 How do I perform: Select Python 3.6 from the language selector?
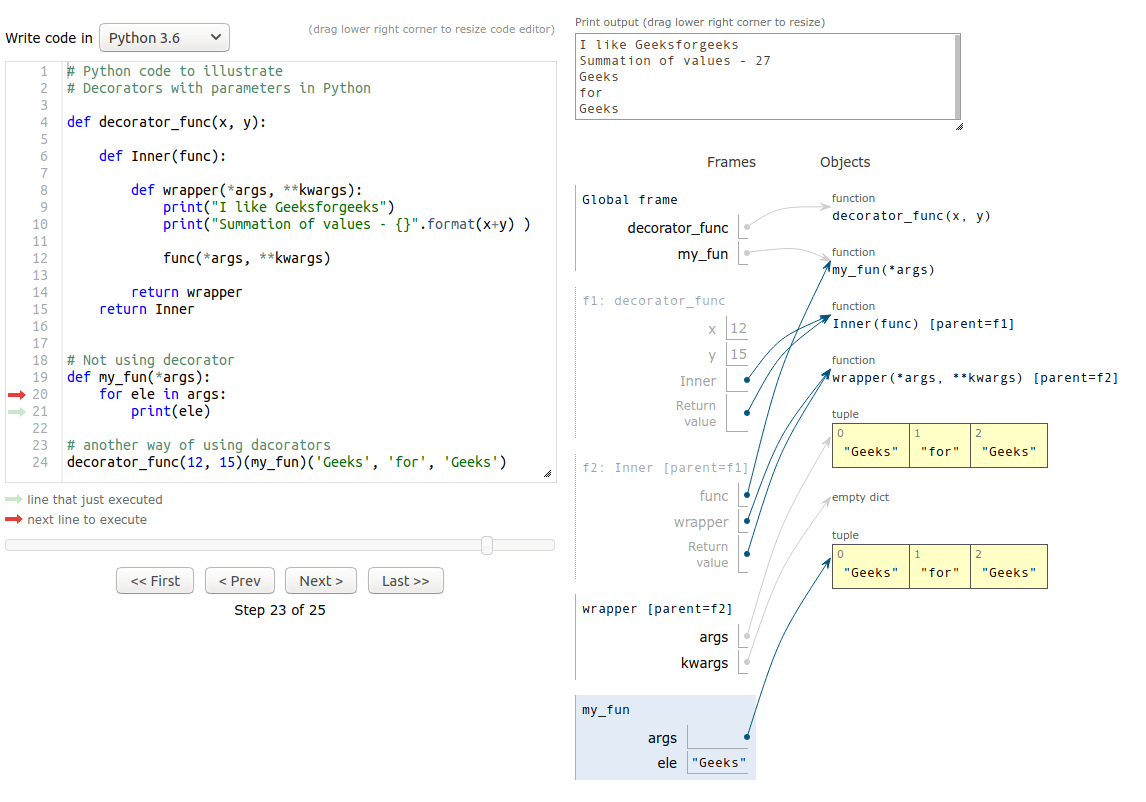click(163, 37)
